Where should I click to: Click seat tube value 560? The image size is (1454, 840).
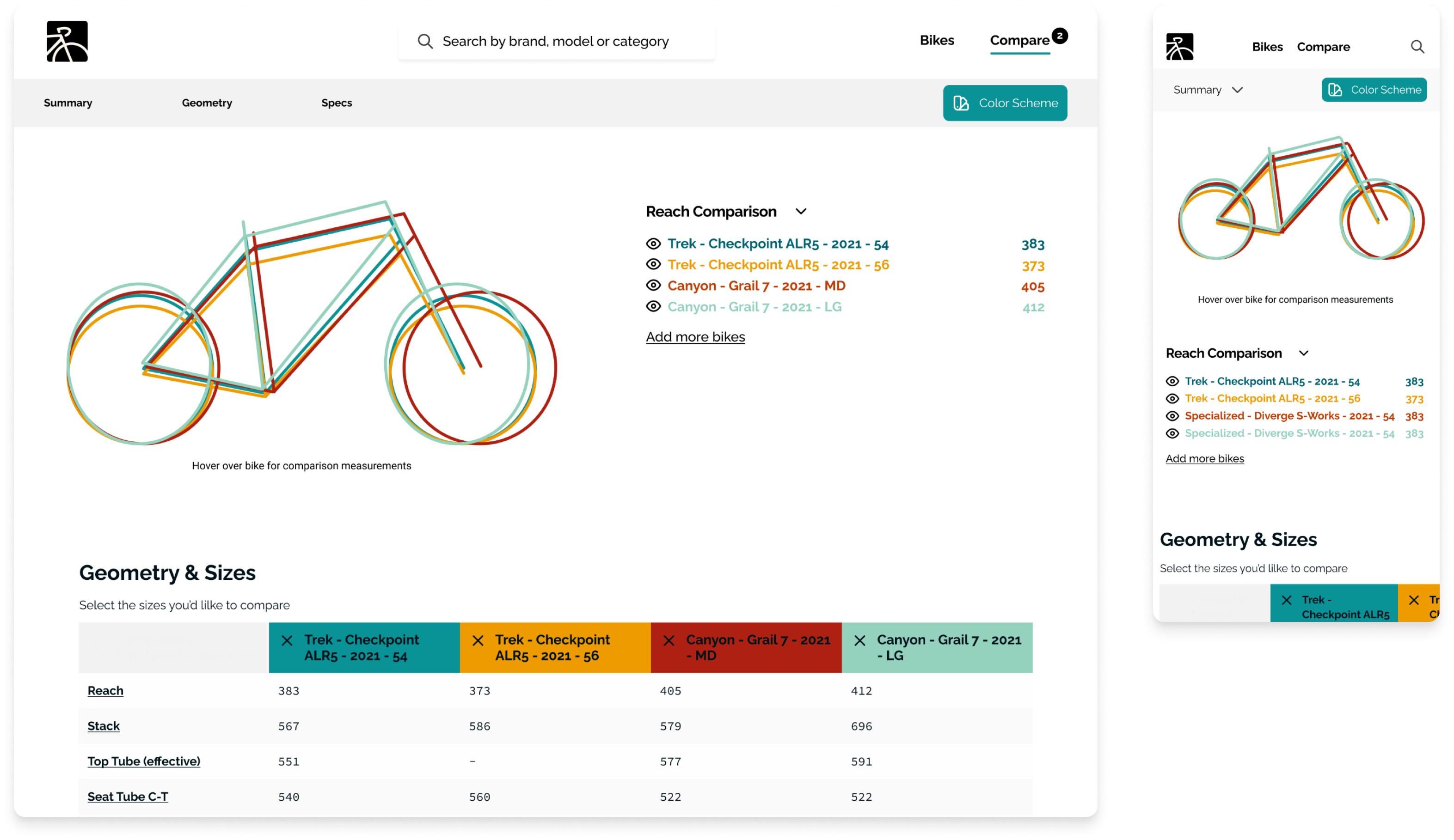(x=479, y=797)
